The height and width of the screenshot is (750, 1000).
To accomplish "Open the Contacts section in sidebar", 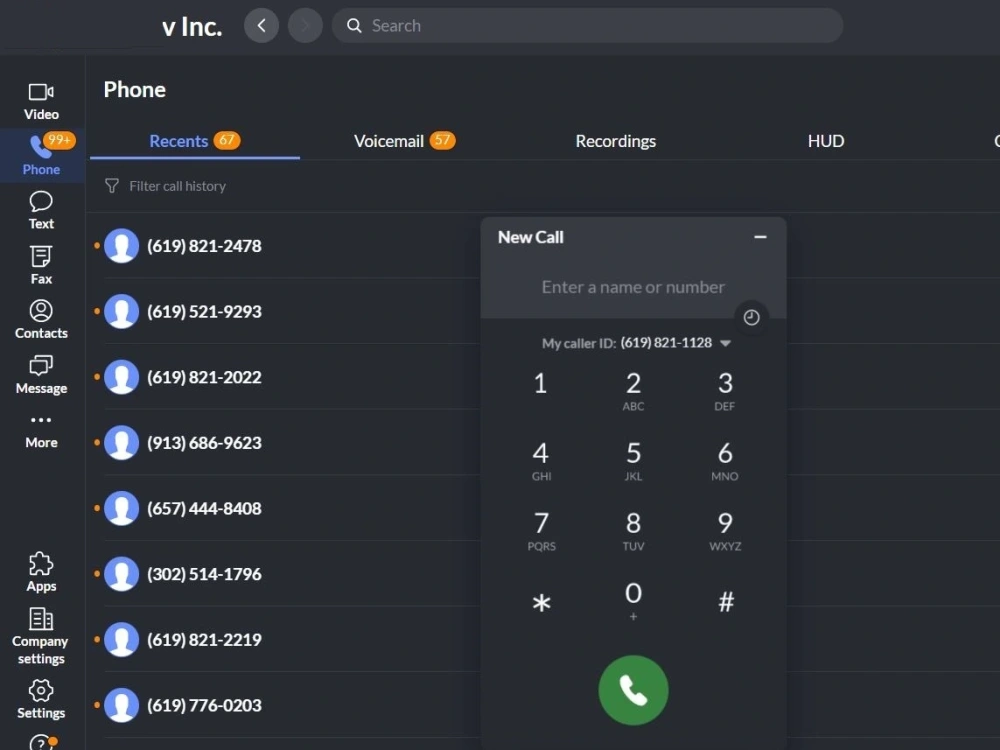I will pos(41,320).
